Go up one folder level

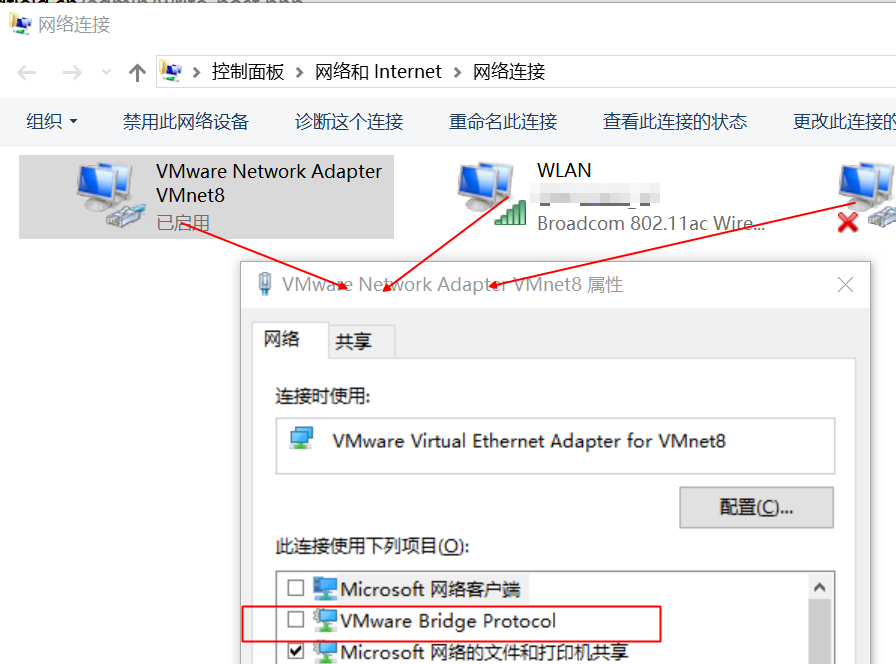click(x=137, y=73)
